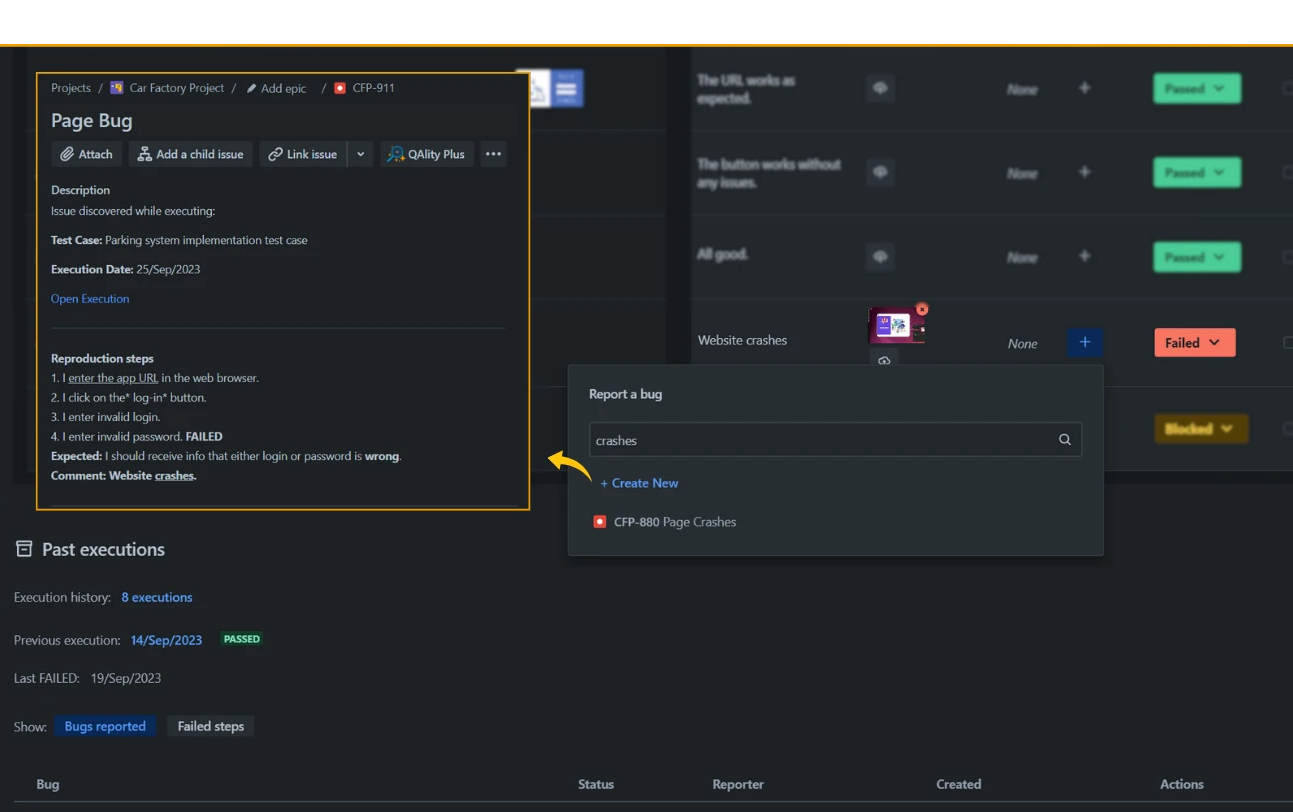Open the Passed status dropdown for URL step
This screenshot has height=812, width=1293.
1196,88
